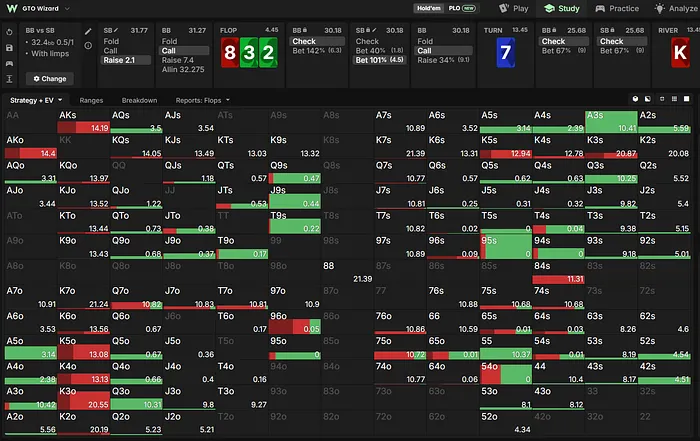Switch game type to Hold'em
The image size is (700, 441).
429,8
